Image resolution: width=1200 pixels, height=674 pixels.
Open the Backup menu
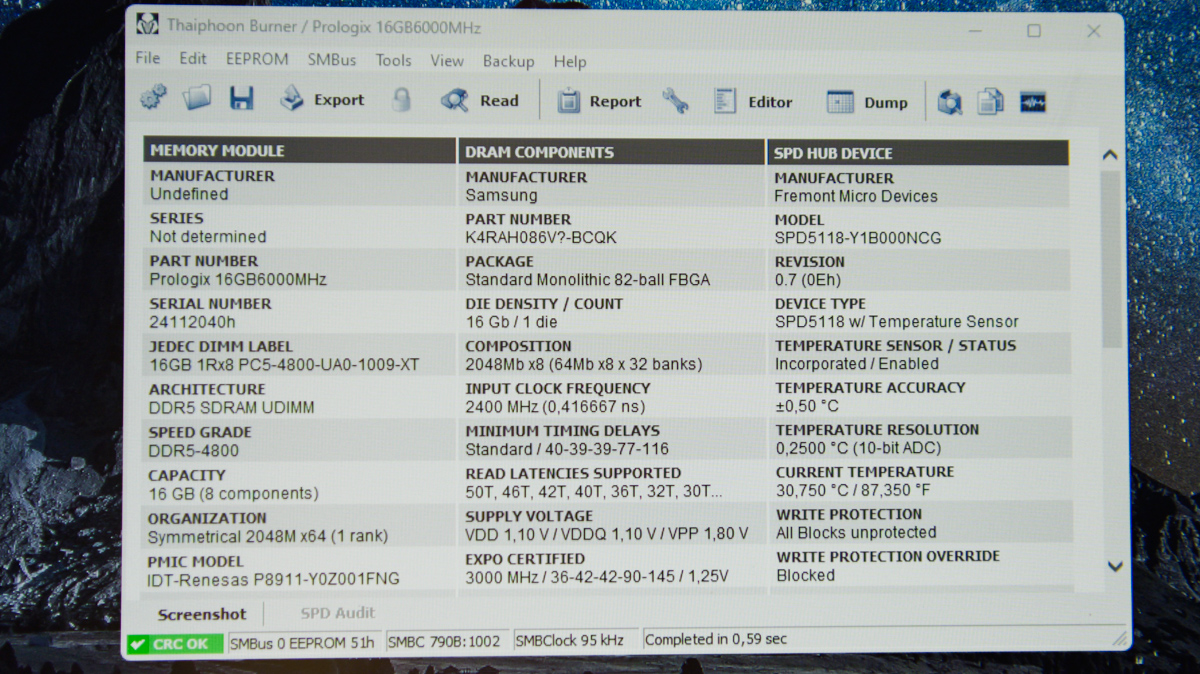tap(509, 61)
